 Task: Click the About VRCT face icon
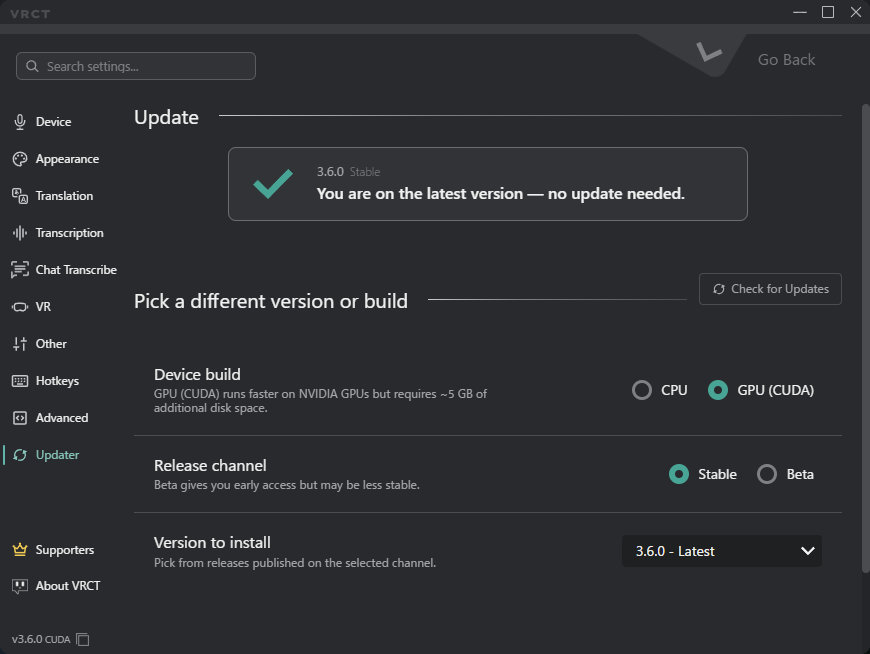(x=20, y=586)
